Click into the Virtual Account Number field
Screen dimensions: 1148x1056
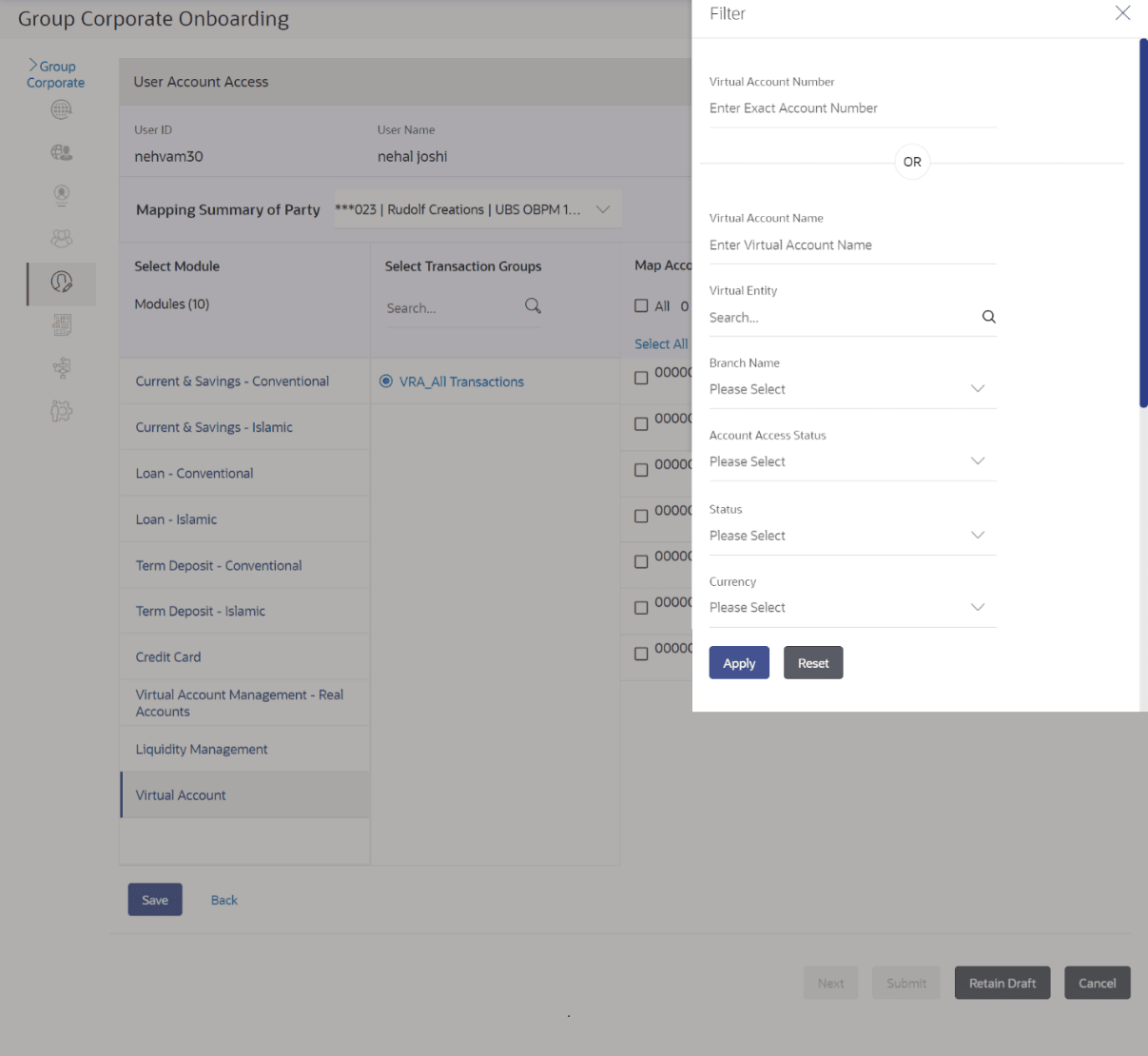(851, 108)
